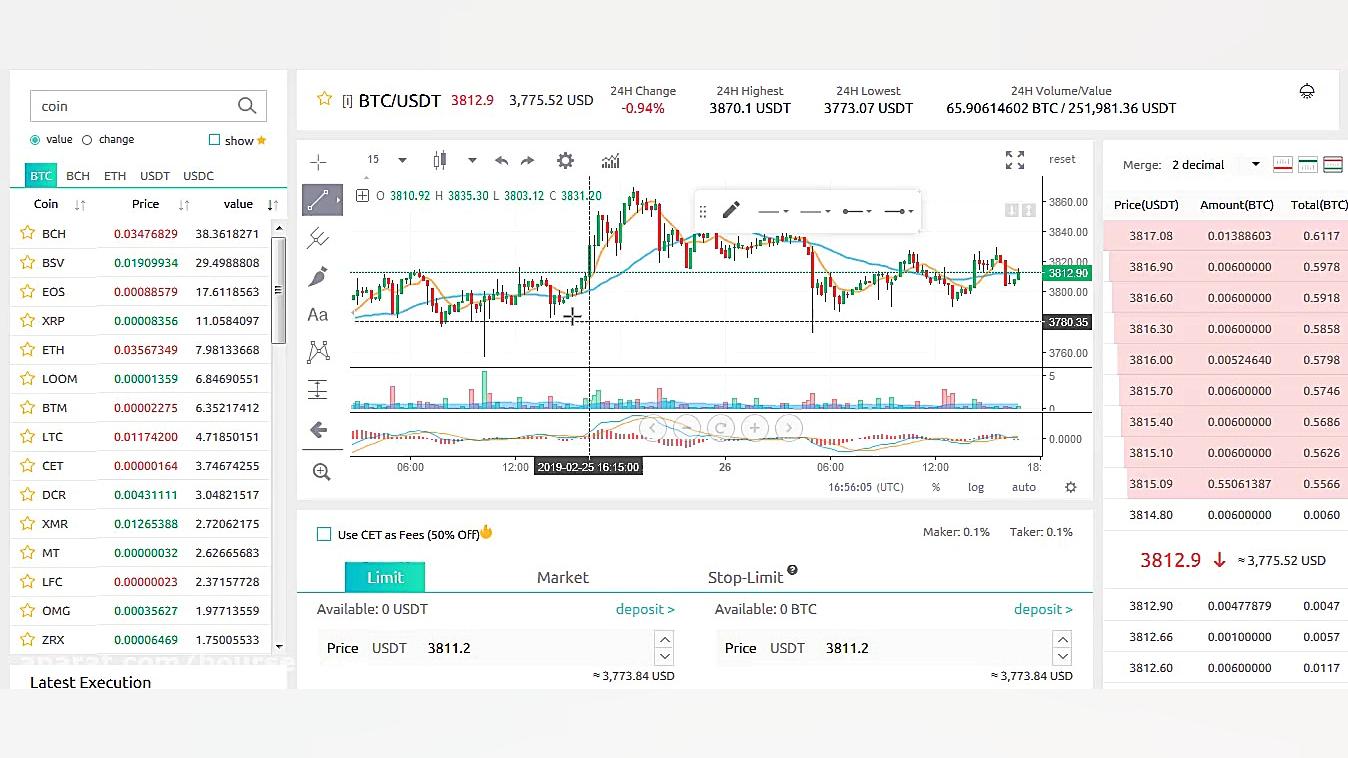Open the indicators chart icon
Viewport: 1348px width, 758px height.
[x=610, y=160]
